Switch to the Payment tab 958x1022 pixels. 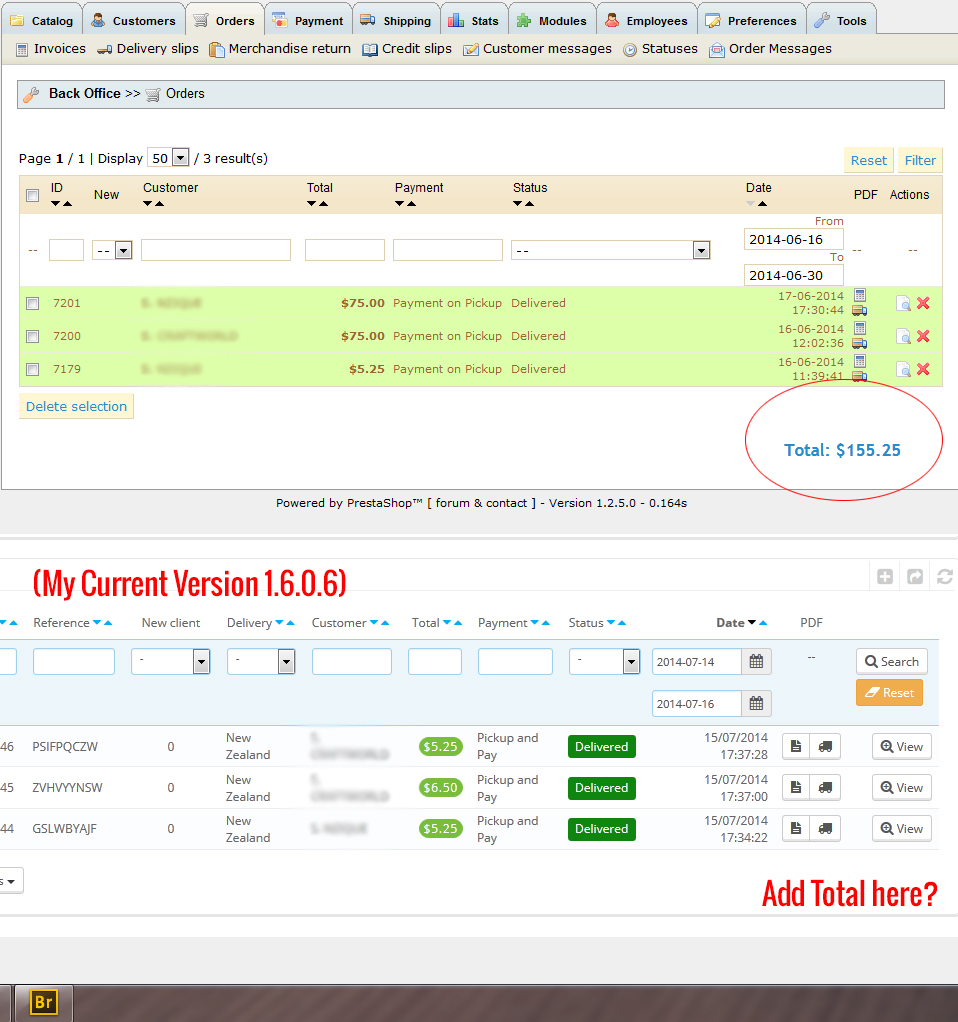(308, 20)
